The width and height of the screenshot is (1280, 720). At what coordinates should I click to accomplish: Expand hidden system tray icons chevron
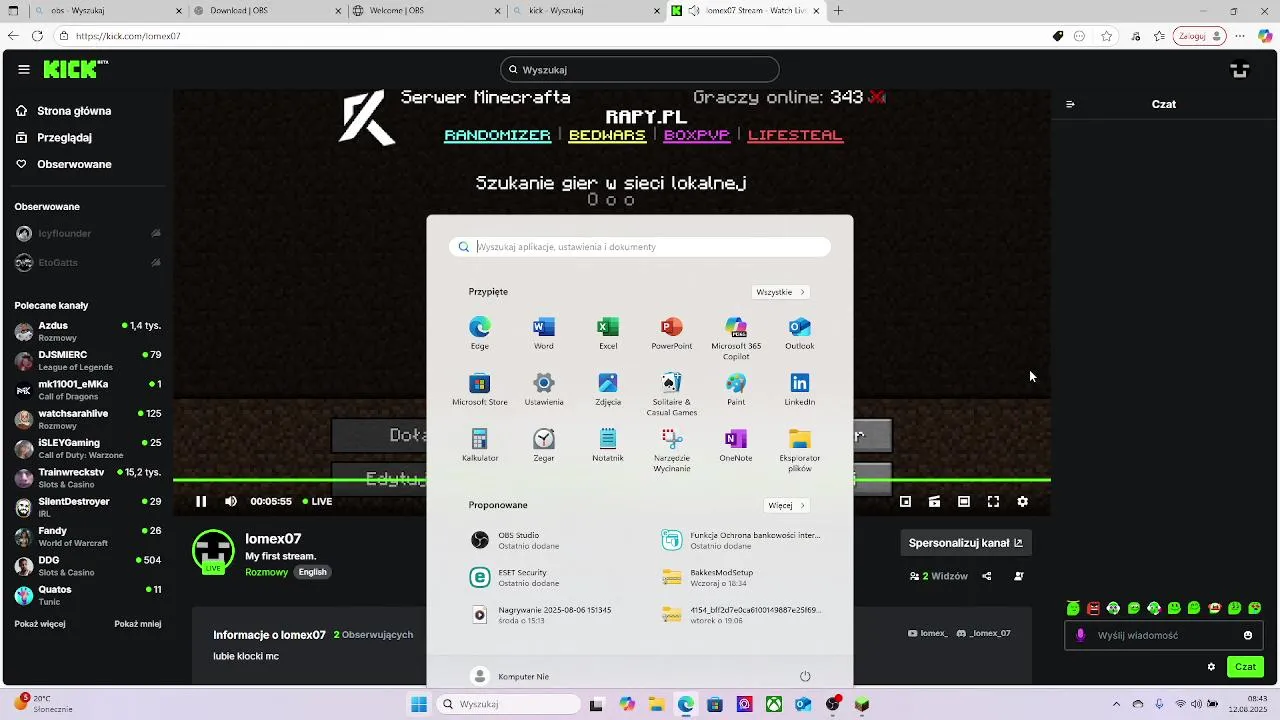coord(1116,704)
